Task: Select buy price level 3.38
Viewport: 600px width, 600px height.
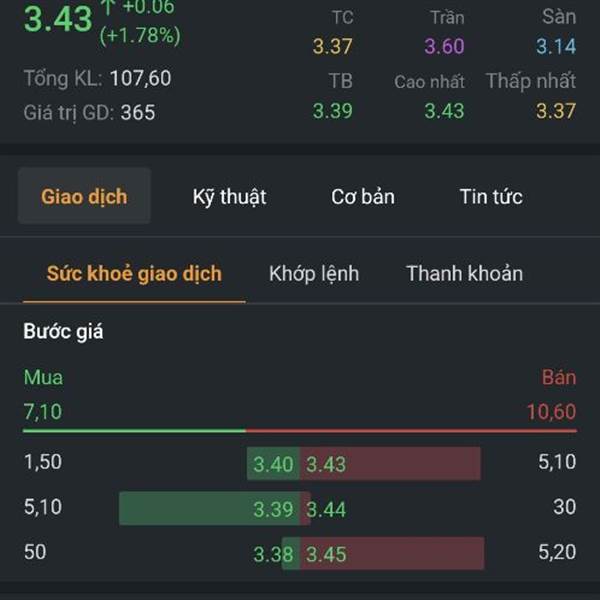Action: [x=273, y=554]
